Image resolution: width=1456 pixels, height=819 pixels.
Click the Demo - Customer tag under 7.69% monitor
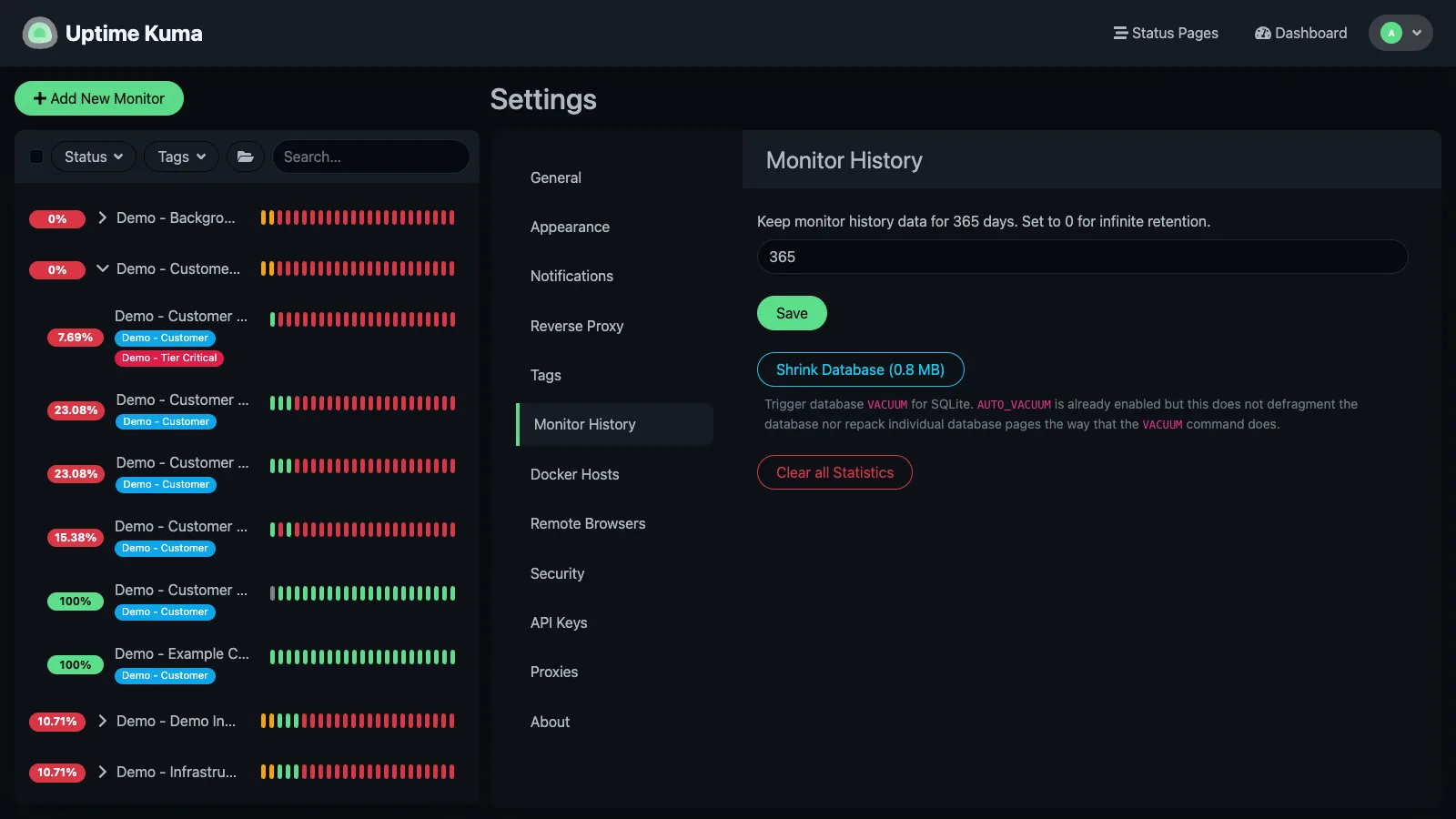(x=165, y=339)
